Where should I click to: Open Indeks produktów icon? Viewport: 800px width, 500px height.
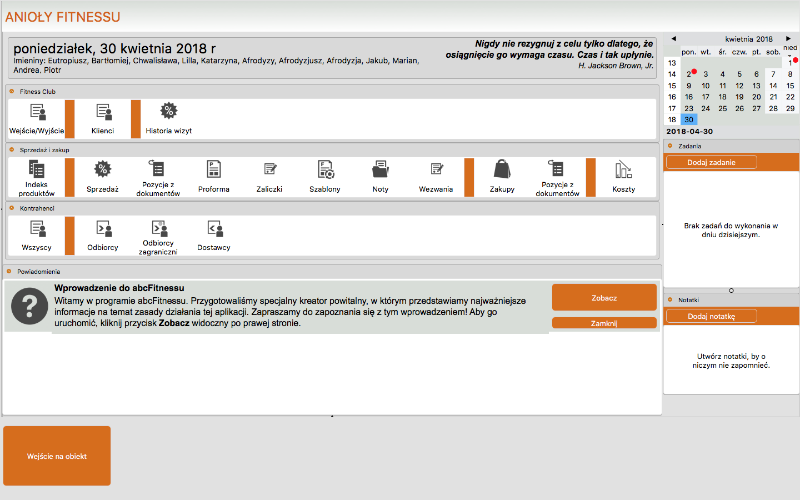(x=36, y=170)
